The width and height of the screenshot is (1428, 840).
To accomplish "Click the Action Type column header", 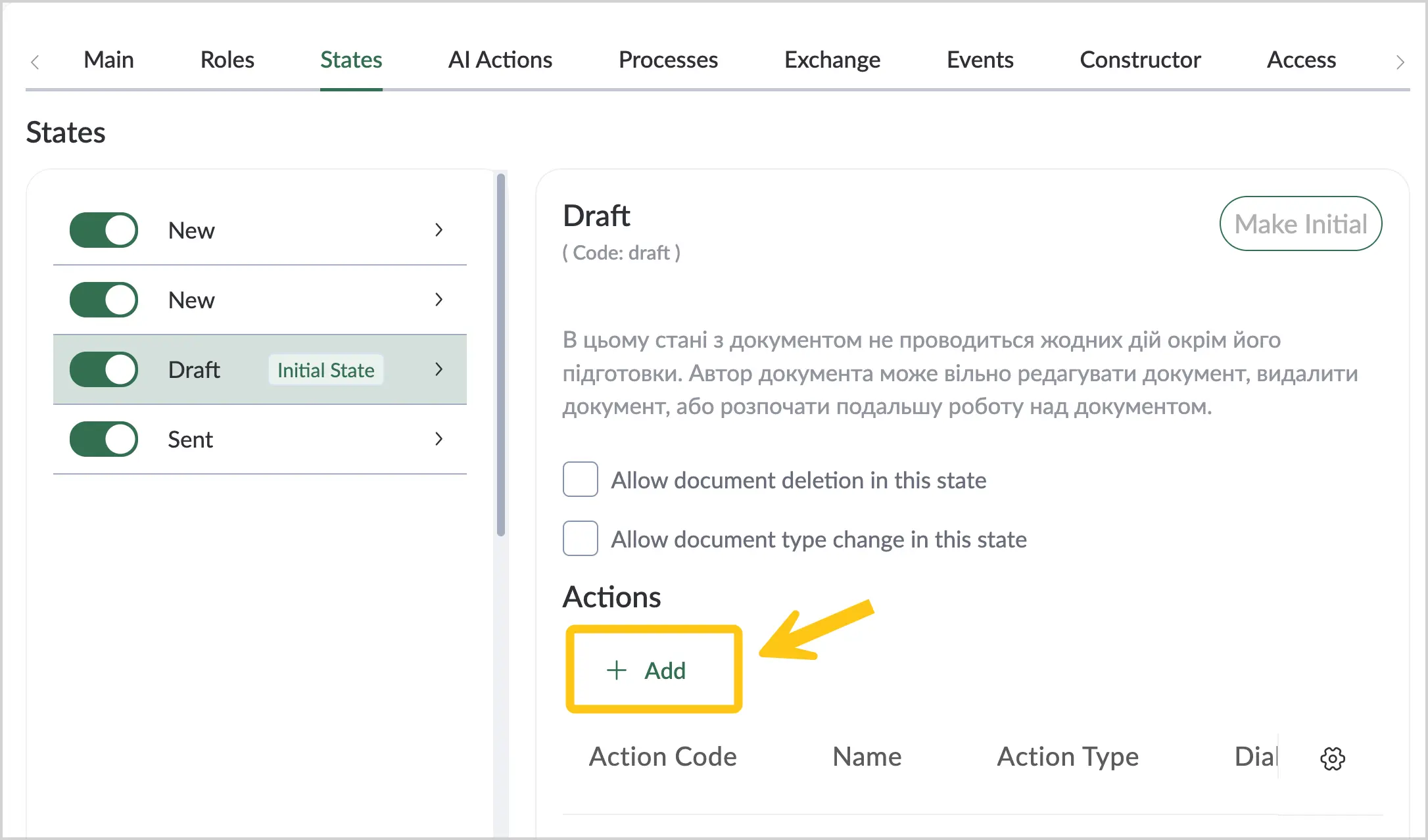I will (x=1068, y=757).
